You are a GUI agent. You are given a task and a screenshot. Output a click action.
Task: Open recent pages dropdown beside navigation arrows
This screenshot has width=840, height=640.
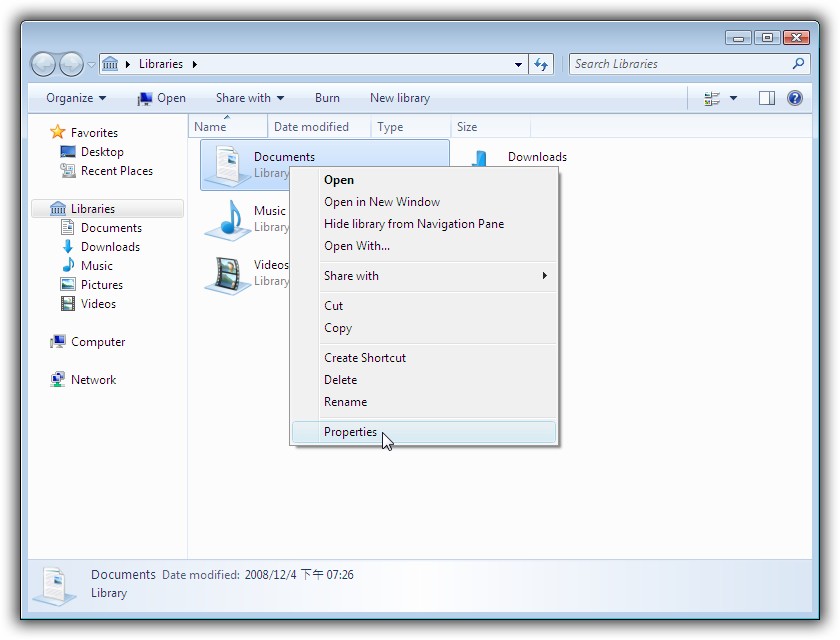coord(91,65)
